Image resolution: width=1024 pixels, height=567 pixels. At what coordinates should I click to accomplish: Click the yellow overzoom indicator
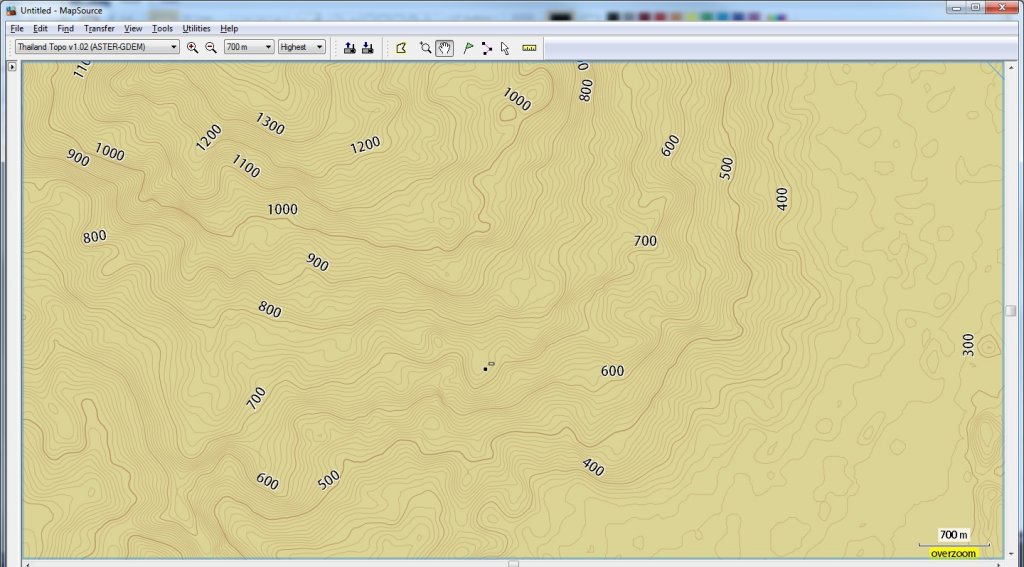pyautogui.click(x=953, y=553)
